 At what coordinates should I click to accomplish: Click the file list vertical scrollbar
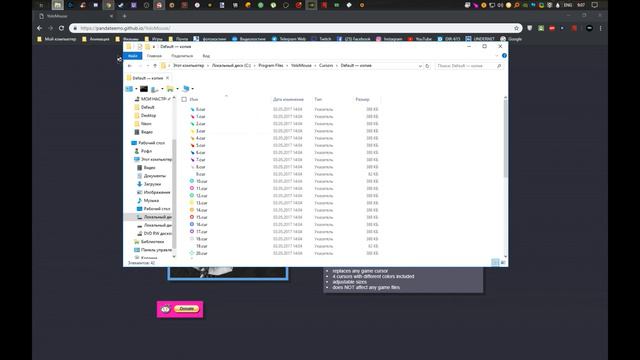505,139
